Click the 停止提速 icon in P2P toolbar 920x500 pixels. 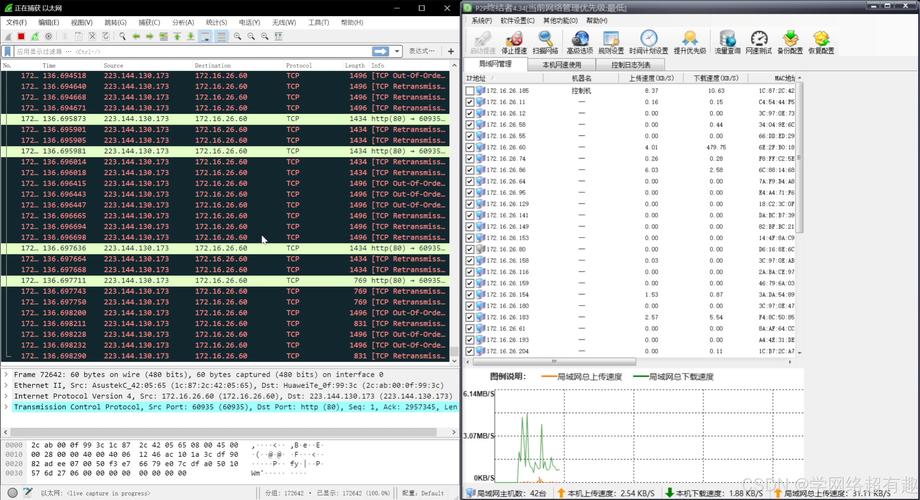pyautogui.click(x=514, y=42)
